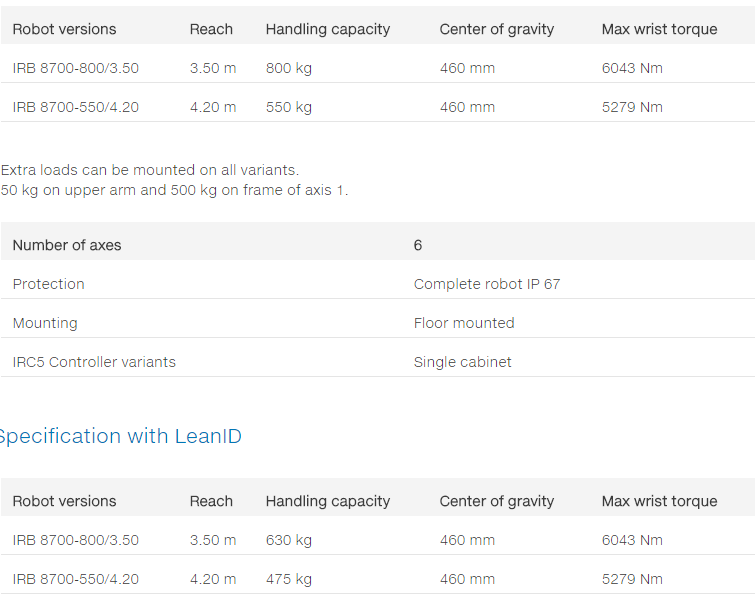The height and width of the screenshot is (614, 755).
Task: Select 'Robot versions' header in the top table
Action: click(x=65, y=29)
